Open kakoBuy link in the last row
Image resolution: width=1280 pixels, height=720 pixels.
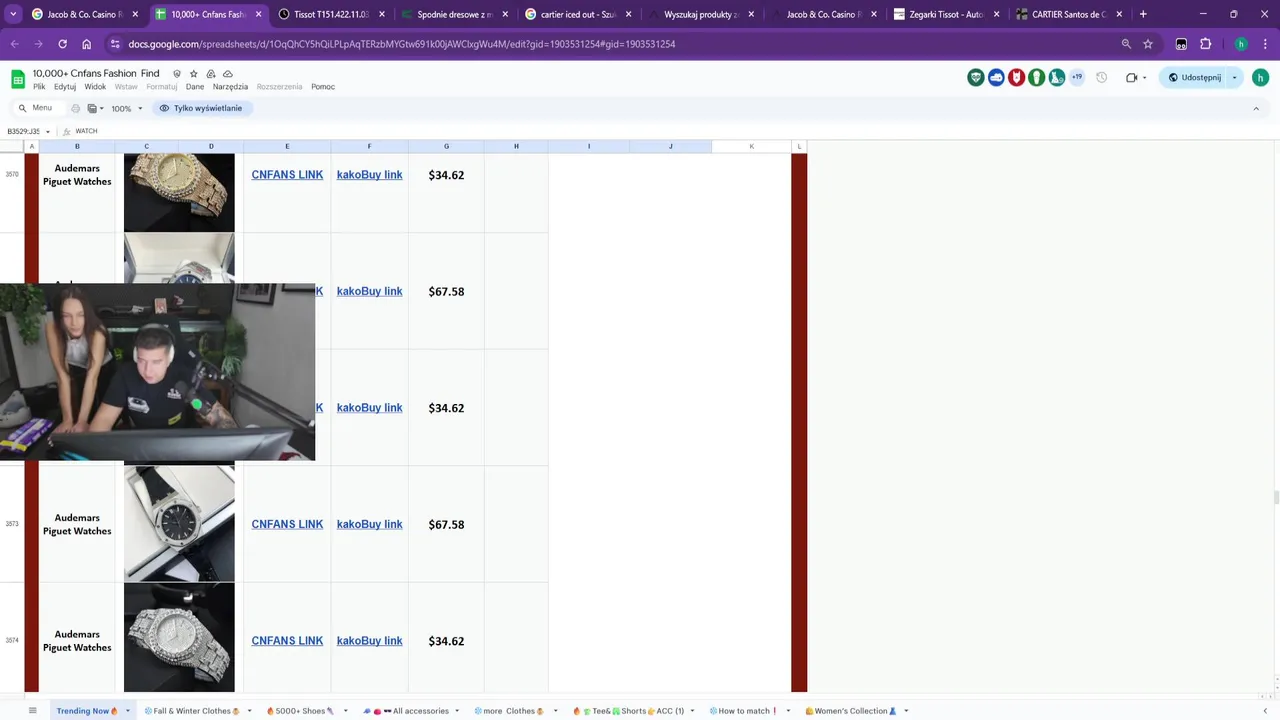369,641
